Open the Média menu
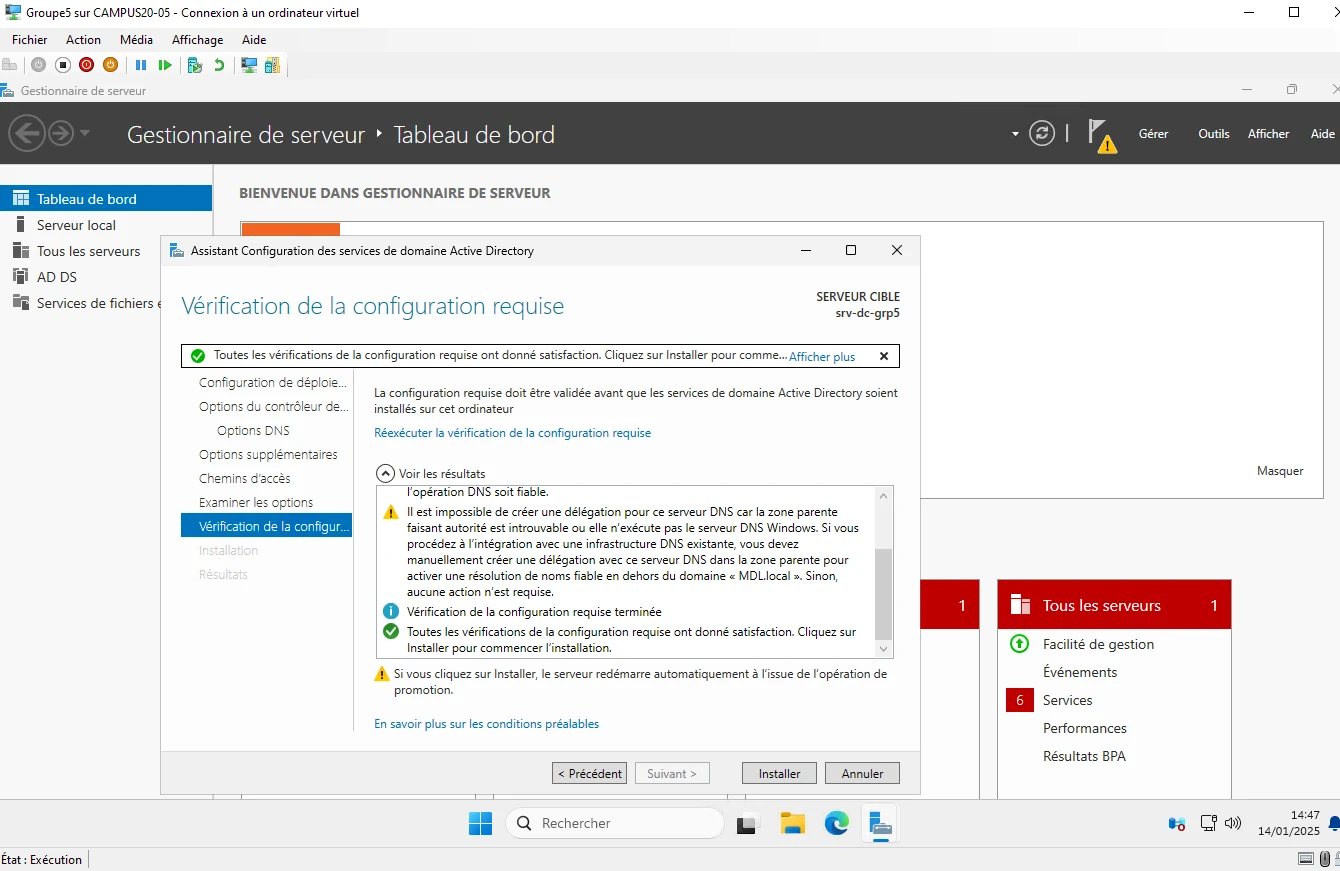Screen dimensions: 1340x871 pos(136,40)
